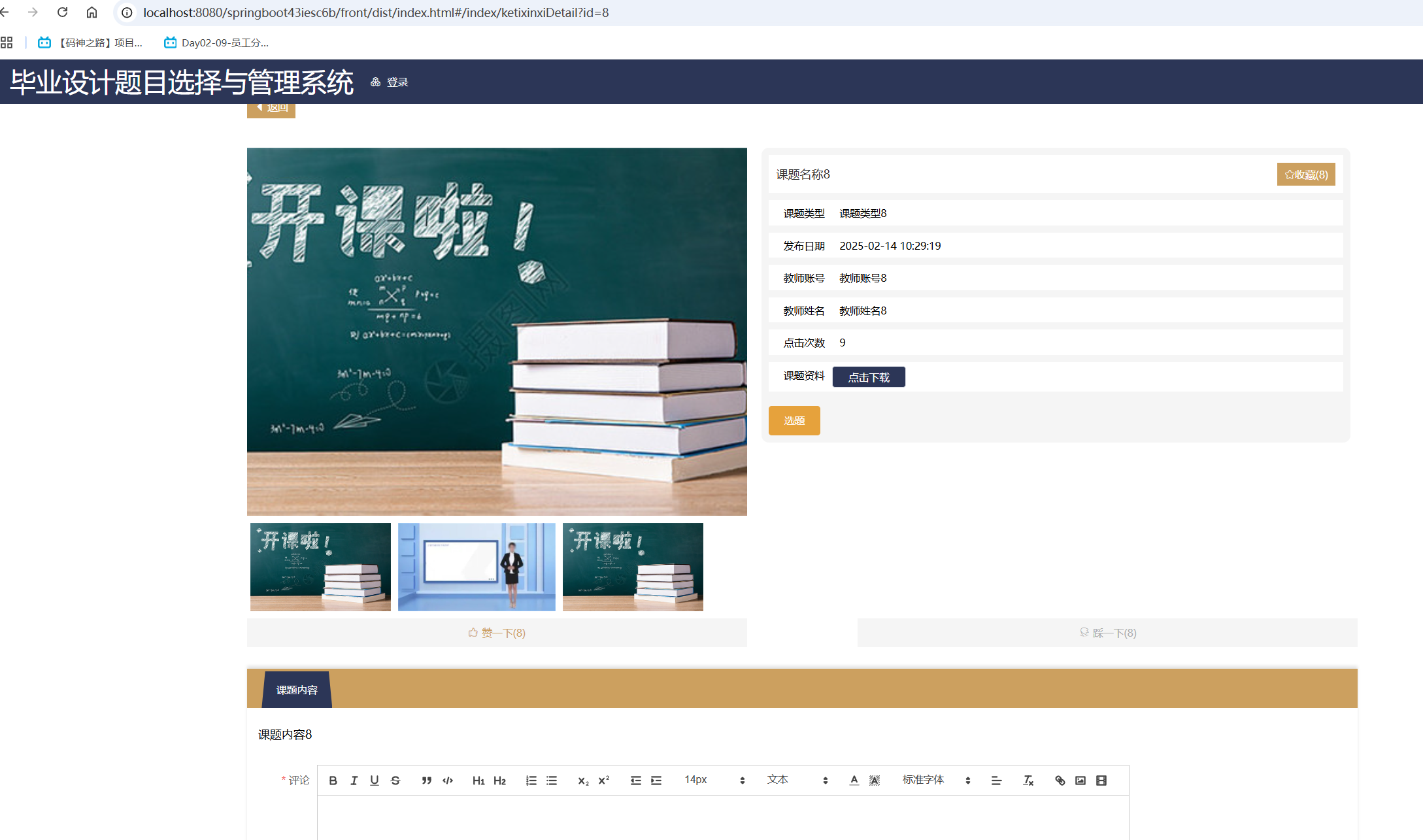Click the strikethrough formatting icon
The width and height of the screenshot is (1423, 840).
coord(395,781)
